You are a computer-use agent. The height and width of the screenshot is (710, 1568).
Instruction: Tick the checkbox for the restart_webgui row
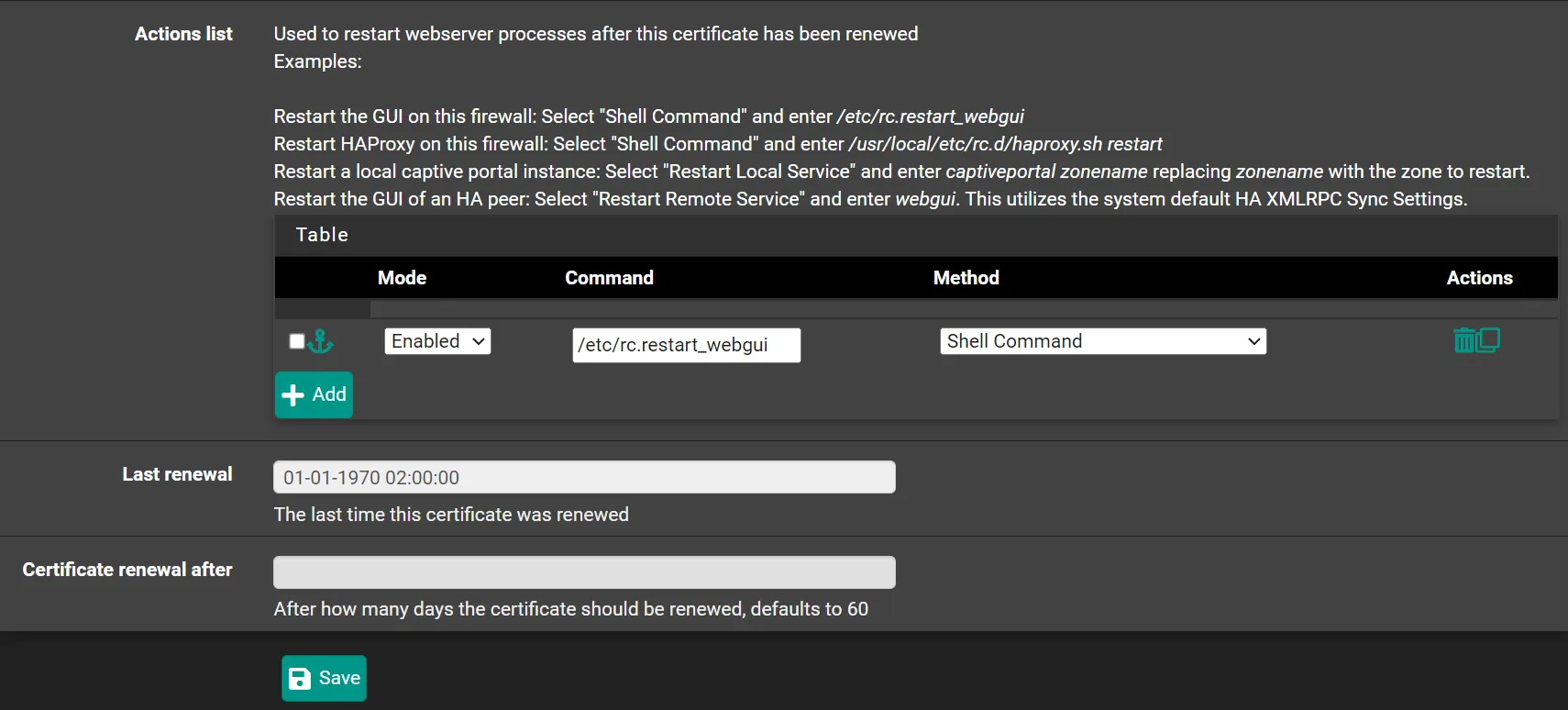pos(297,341)
